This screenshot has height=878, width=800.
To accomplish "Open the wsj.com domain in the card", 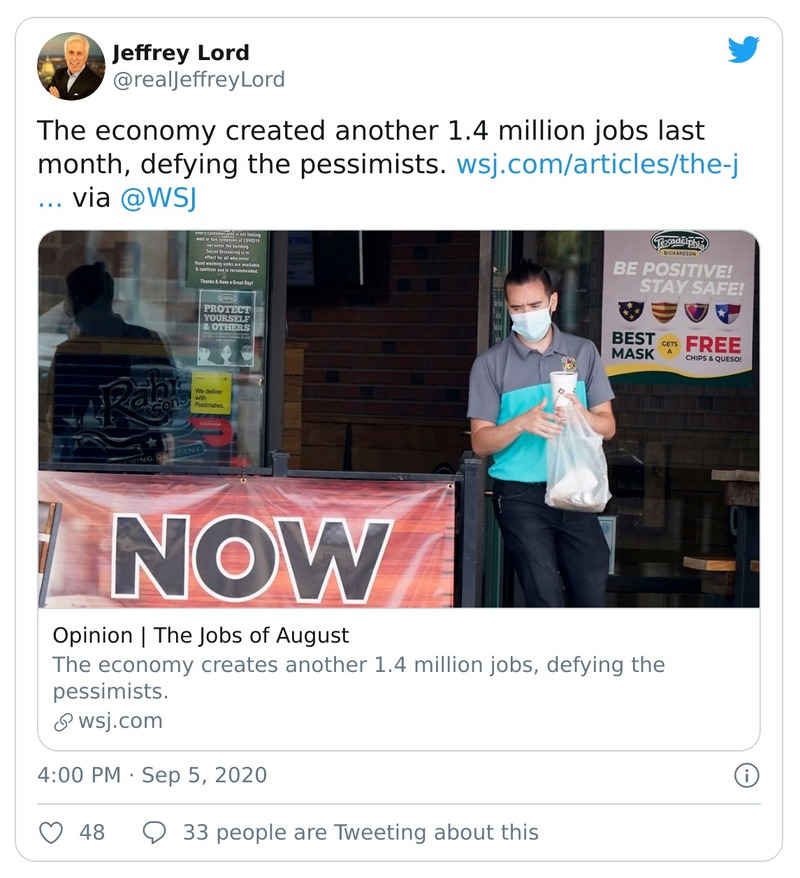I will (119, 721).
